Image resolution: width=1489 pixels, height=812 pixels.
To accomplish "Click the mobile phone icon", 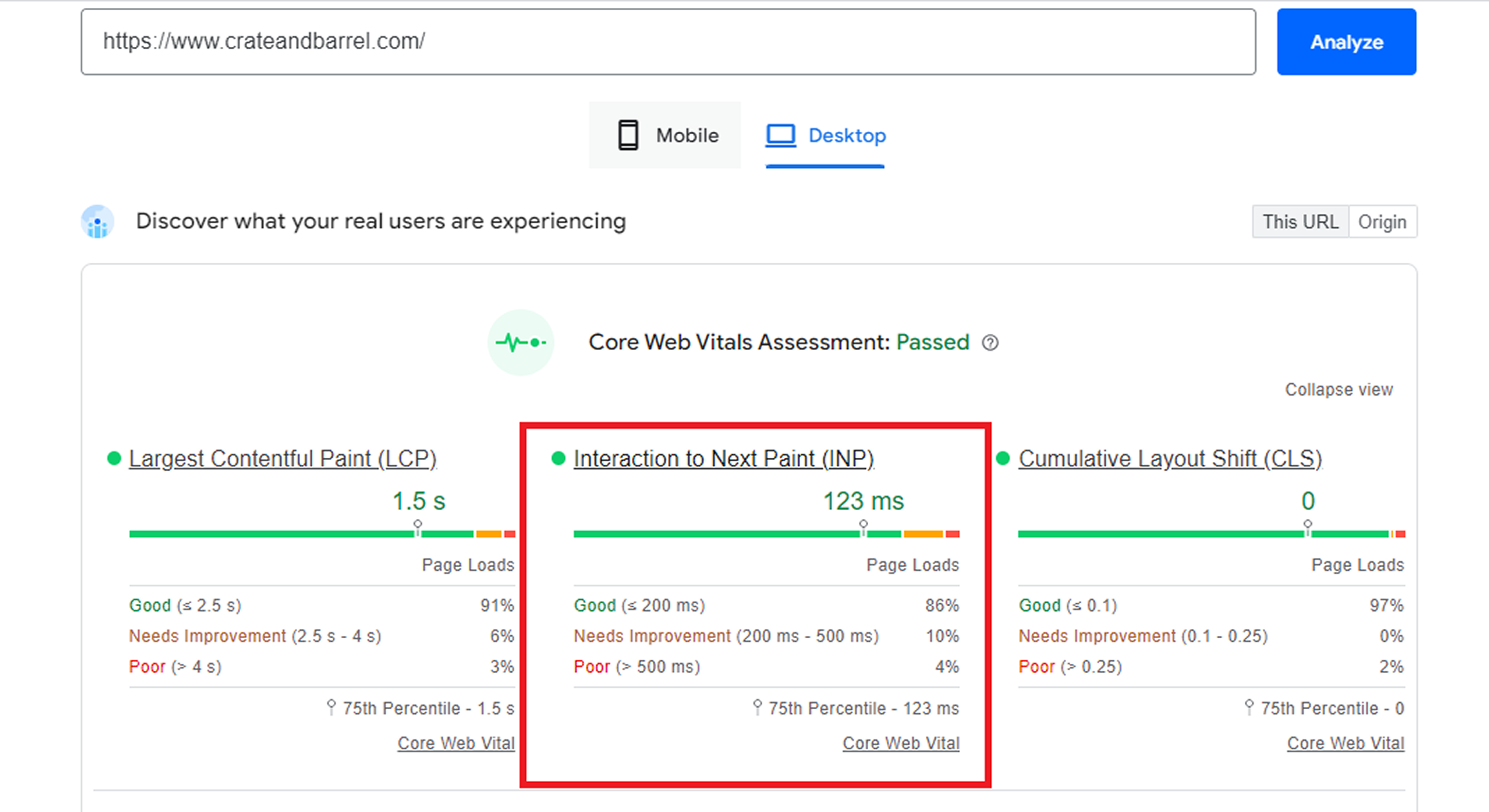I will click(628, 135).
